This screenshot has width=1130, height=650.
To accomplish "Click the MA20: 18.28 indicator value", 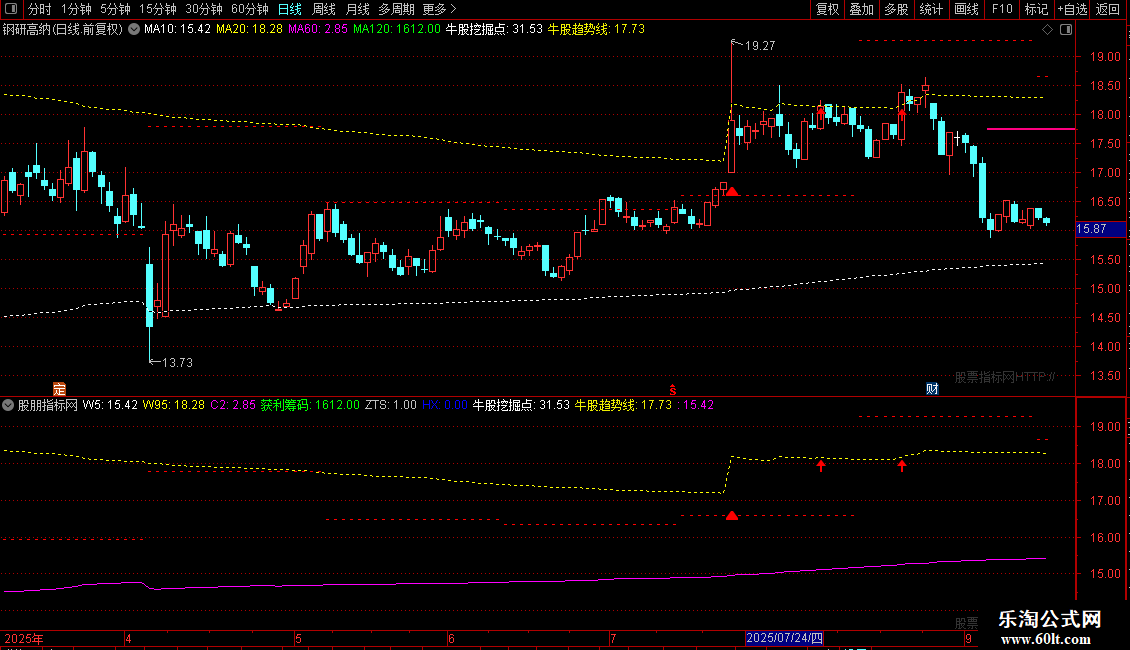I will [249, 30].
